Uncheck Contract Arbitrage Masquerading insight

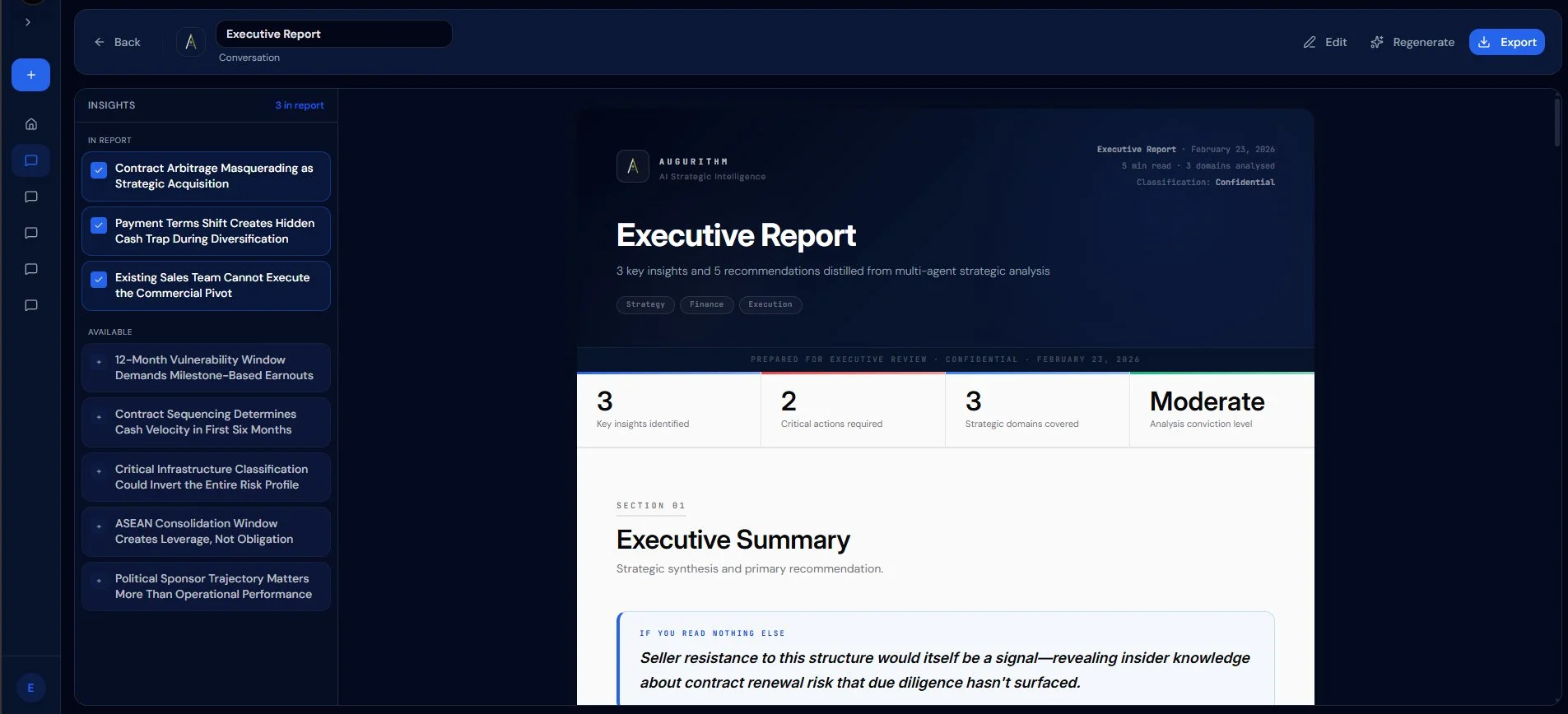99,170
